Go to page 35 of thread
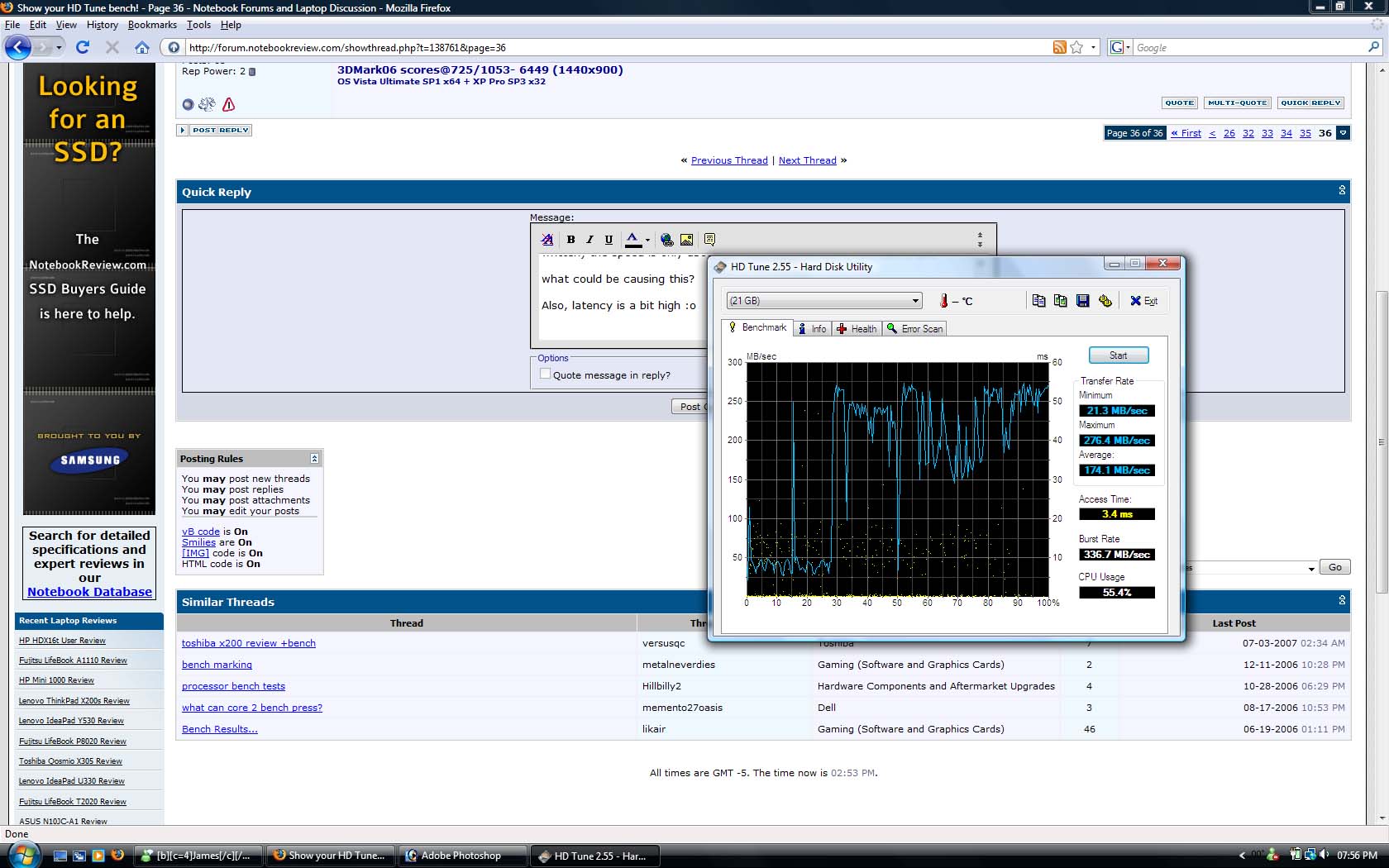The height and width of the screenshot is (868, 1389). tap(1305, 133)
